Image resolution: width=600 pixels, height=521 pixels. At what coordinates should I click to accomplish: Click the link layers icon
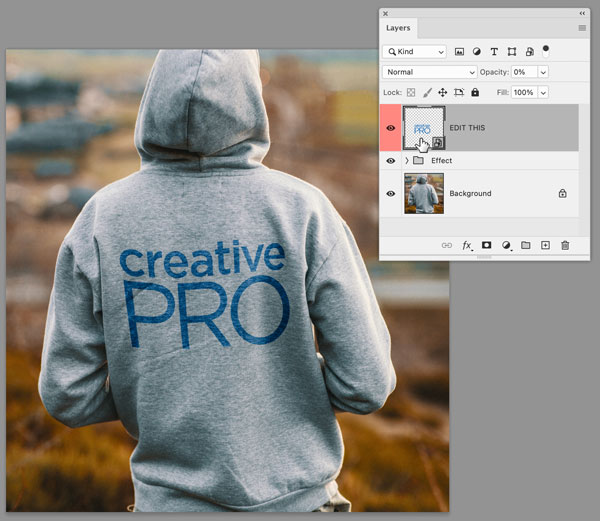pyautogui.click(x=447, y=245)
